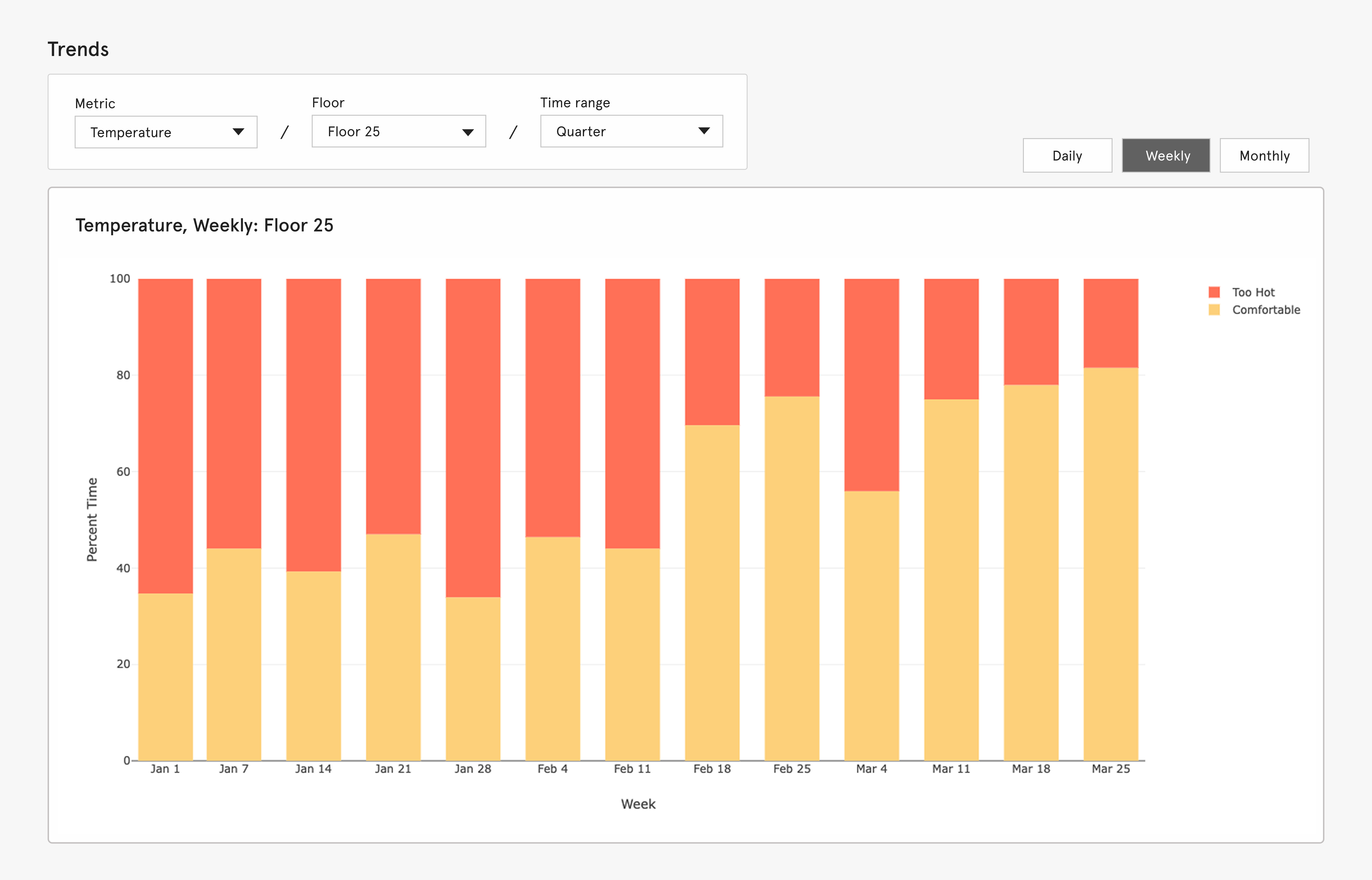The image size is (1372, 880).
Task: Click the 100 y-axis tick label
Action: click(119, 278)
